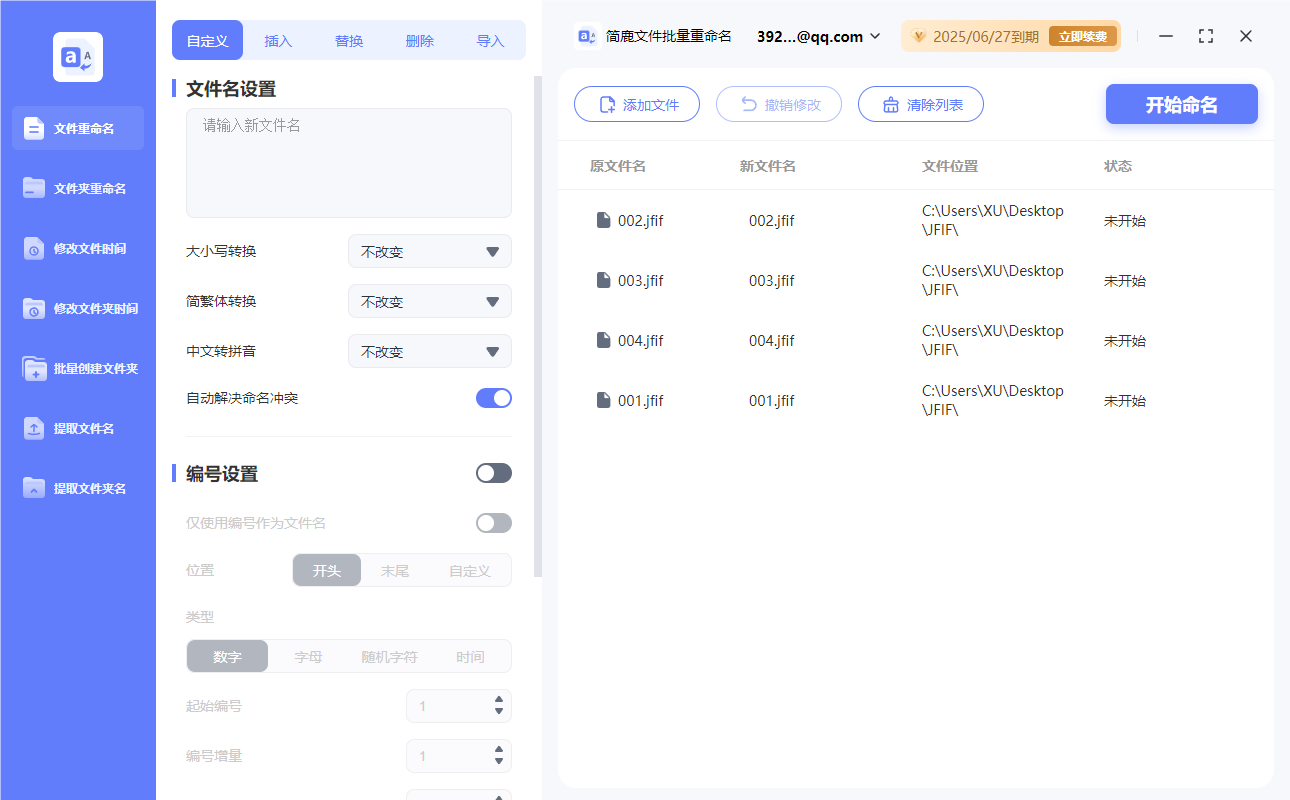Open the 文件重命名 panel in sidebar
Viewport: 1290px width, 800px height.
[x=77, y=128]
